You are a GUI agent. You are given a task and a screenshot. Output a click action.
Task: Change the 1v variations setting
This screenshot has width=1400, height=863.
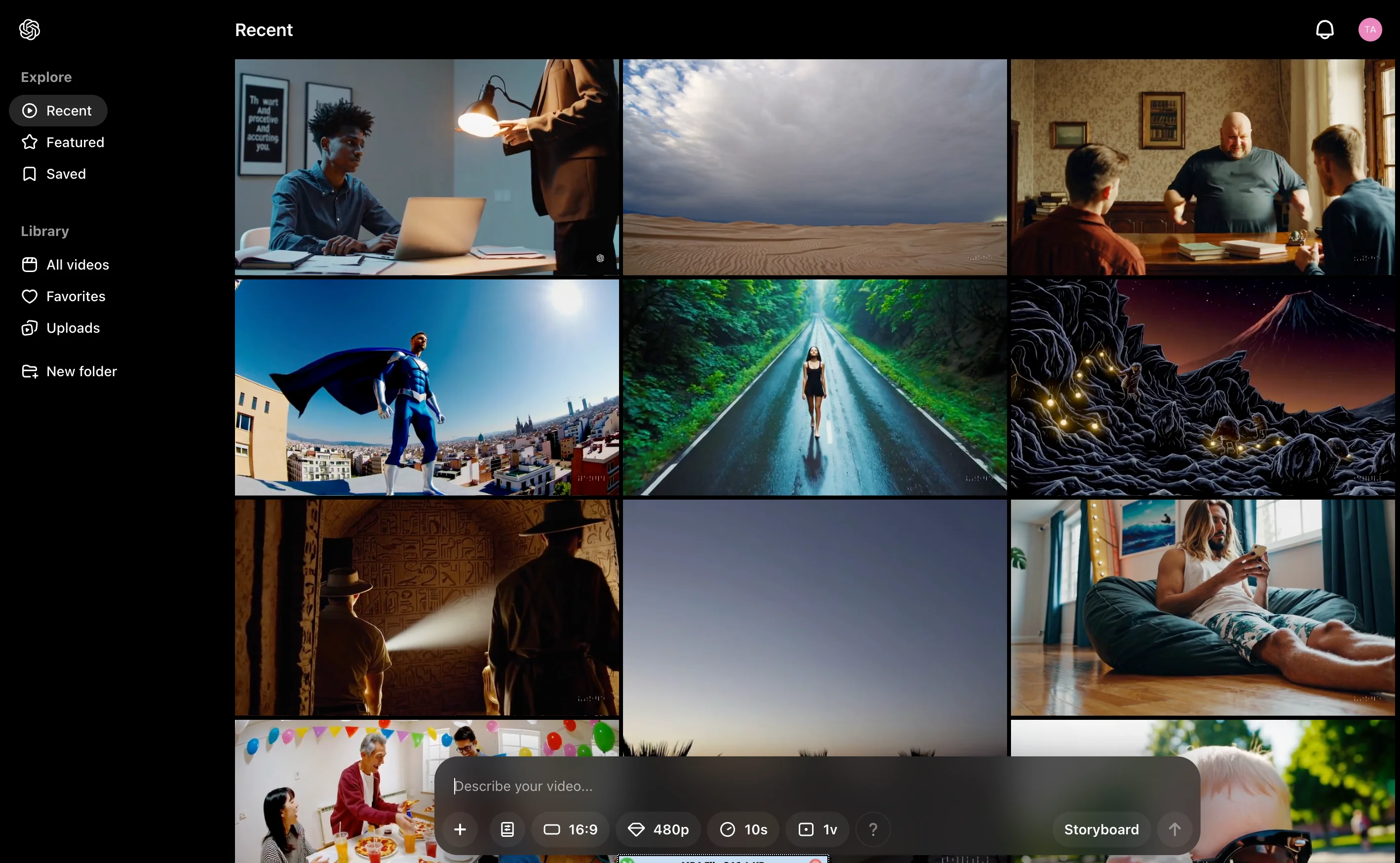click(x=817, y=829)
